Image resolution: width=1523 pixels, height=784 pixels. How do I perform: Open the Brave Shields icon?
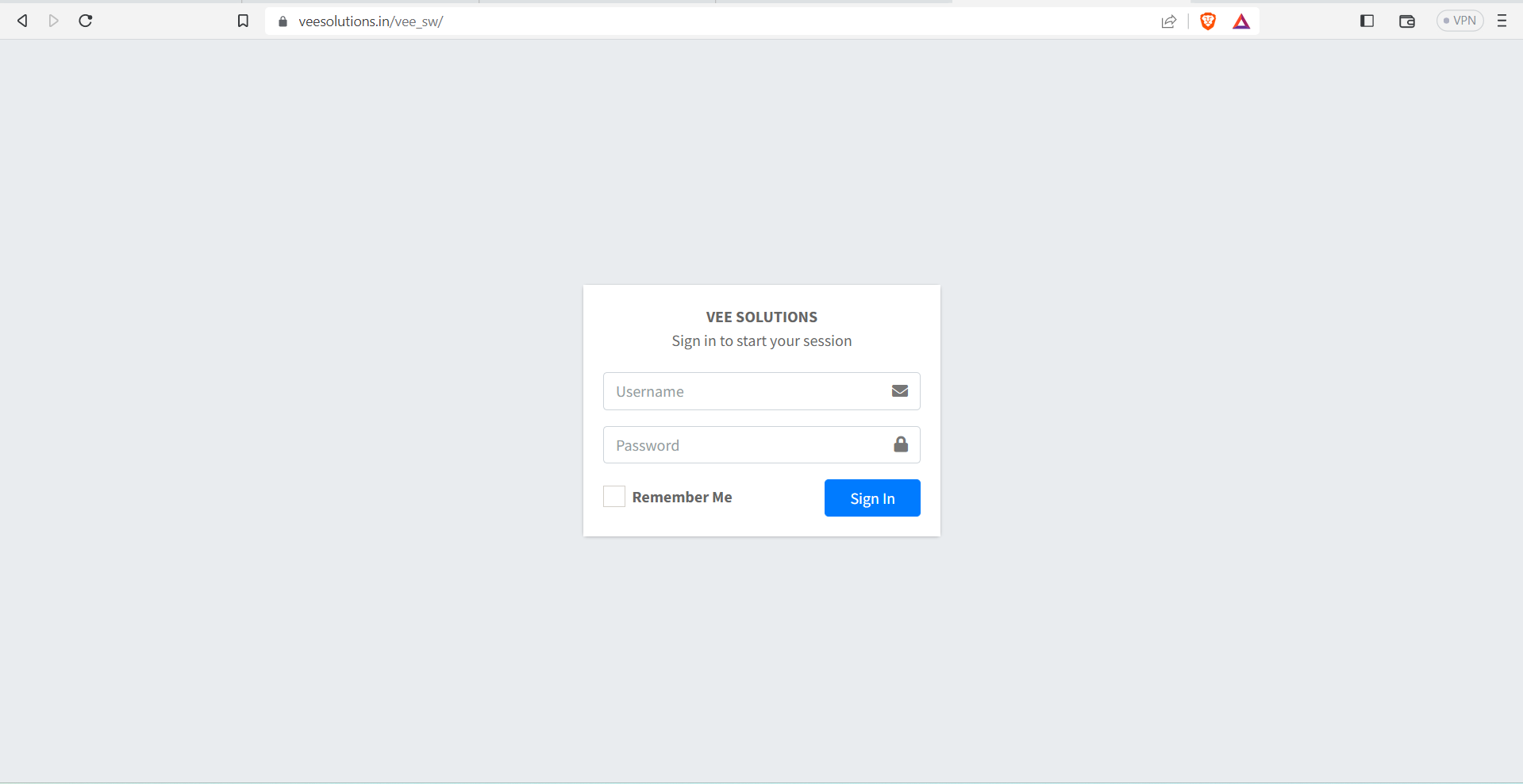(x=1207, y=21)
